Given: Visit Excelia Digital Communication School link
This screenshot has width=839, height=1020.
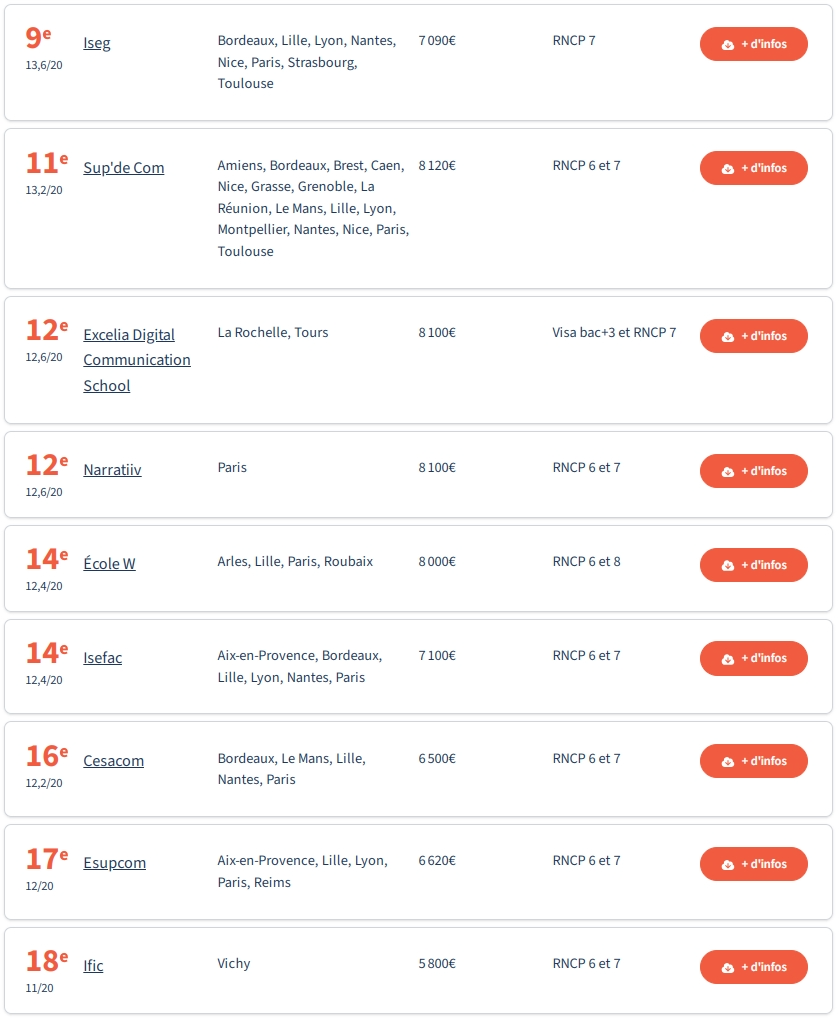Looking at the screenshot, I should [137, 360].
